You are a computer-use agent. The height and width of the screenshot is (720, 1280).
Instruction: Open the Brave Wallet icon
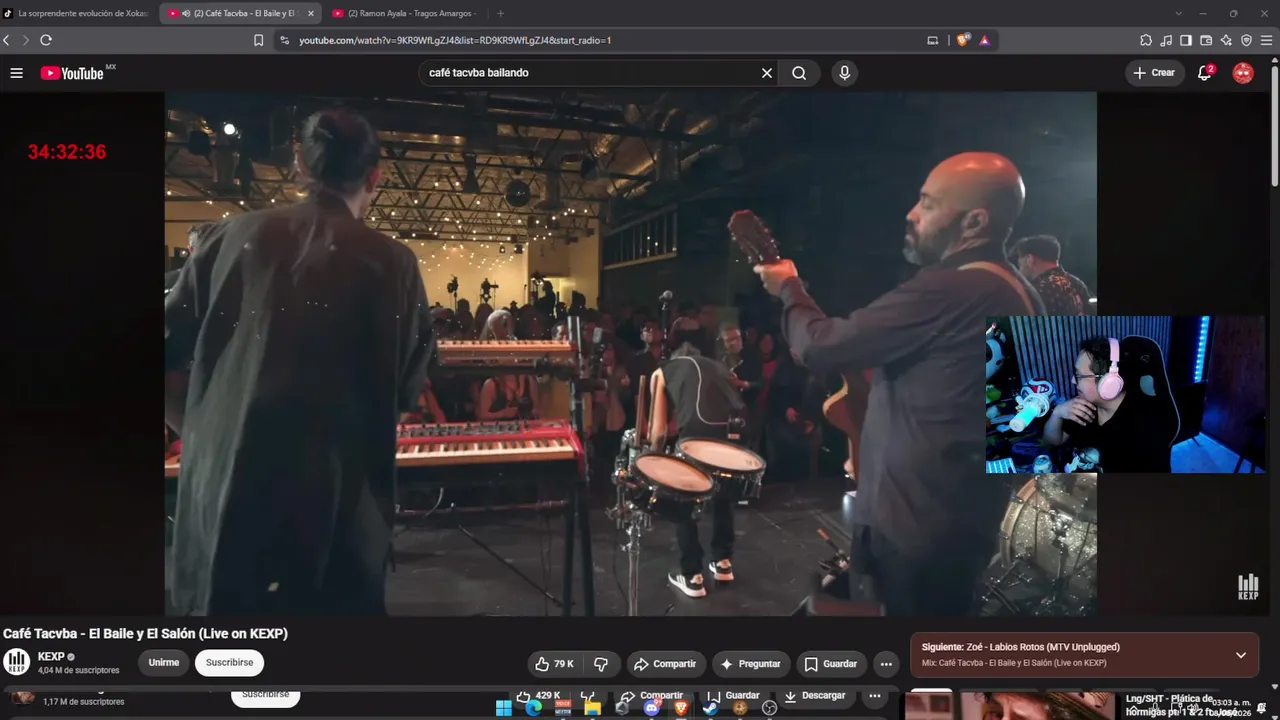[x=1206, y=40]
